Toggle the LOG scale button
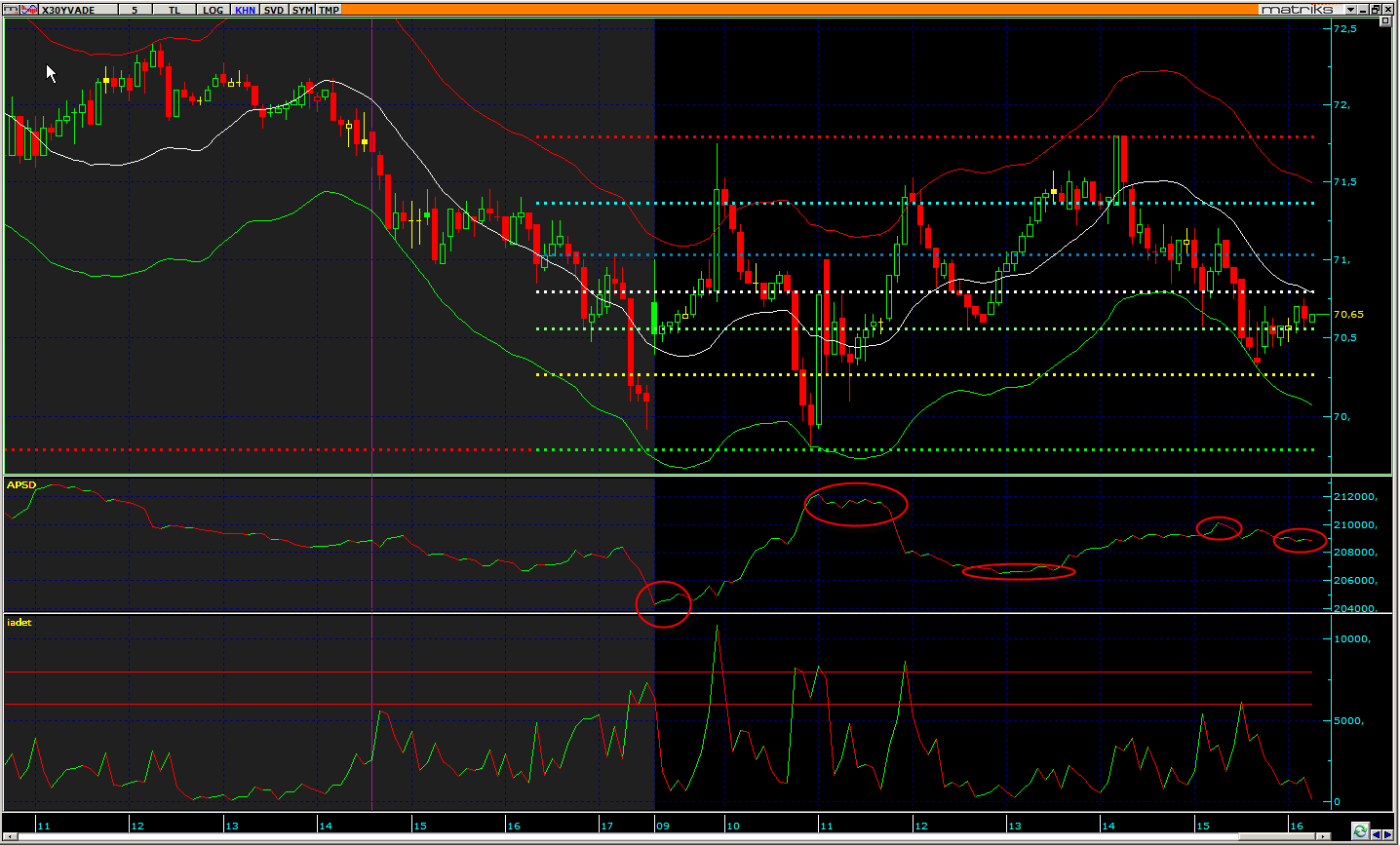The image size is (1400, 846). tap(213, 10)
